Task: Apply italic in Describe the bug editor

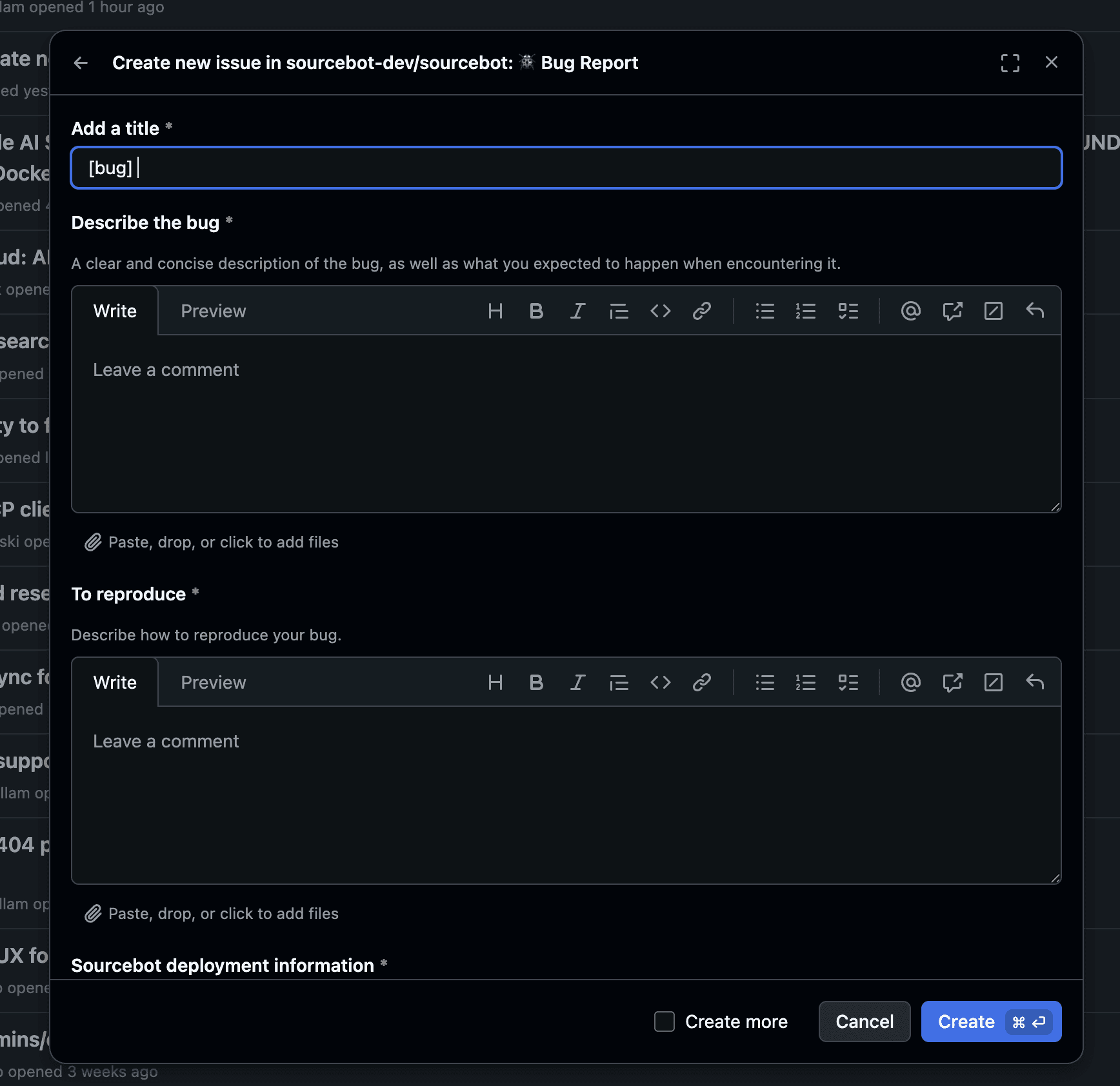Action: 577,311
